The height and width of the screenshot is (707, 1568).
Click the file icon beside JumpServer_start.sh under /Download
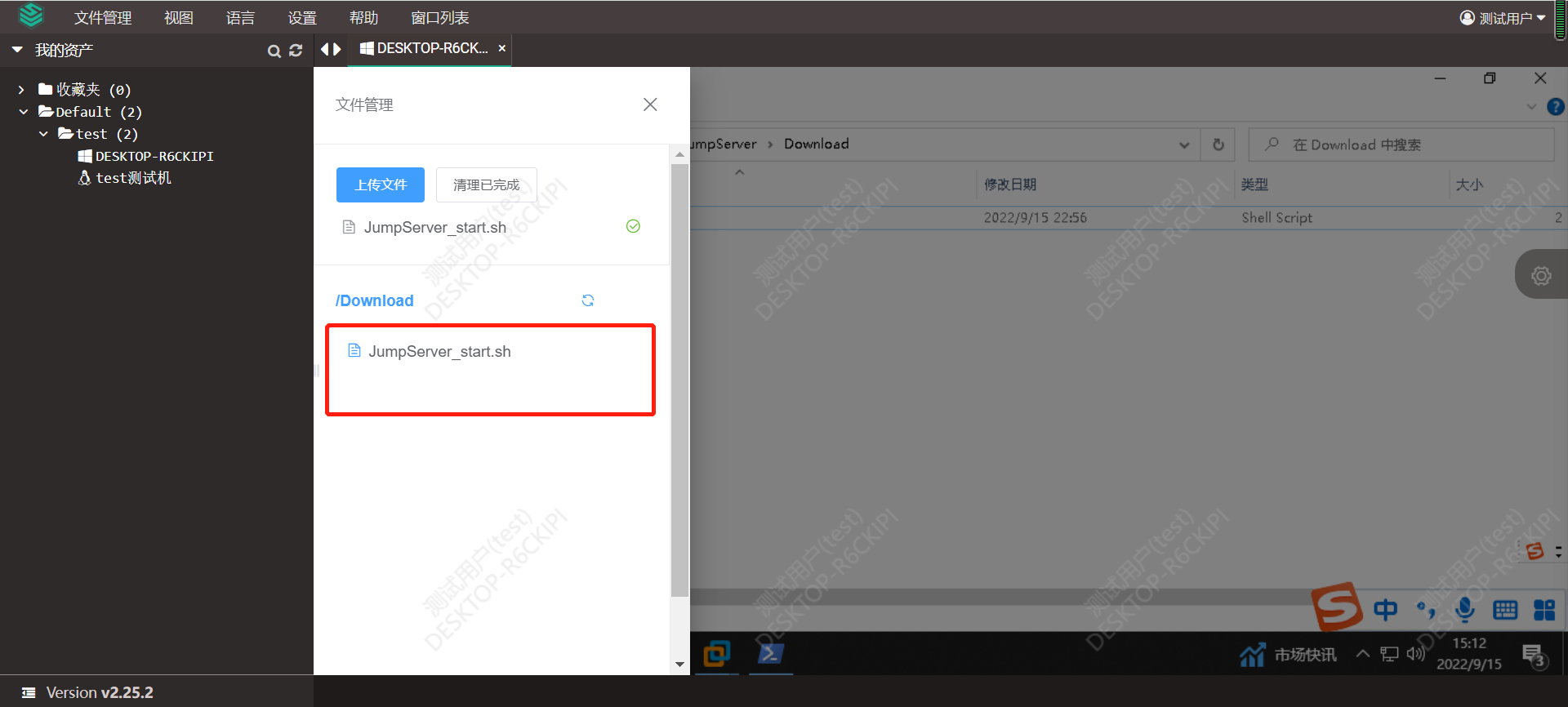(354, 350)
